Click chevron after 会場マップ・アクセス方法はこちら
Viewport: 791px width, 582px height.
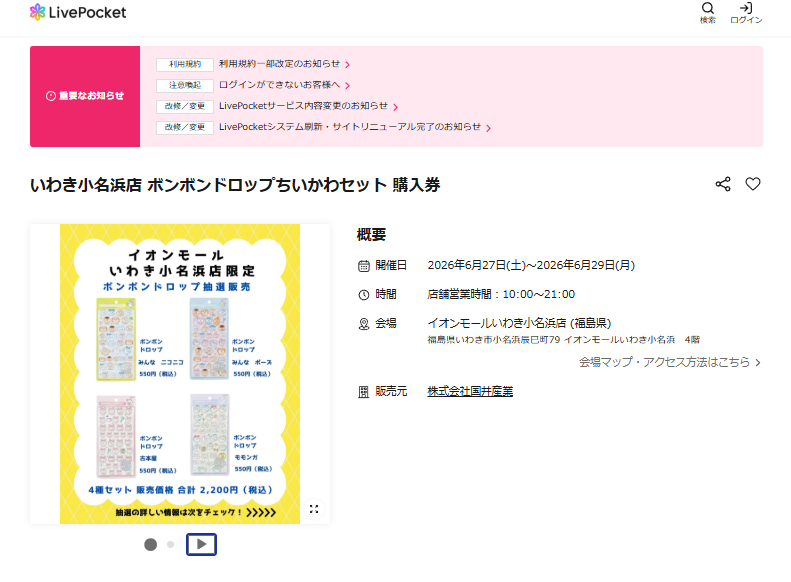click(758, 363)
